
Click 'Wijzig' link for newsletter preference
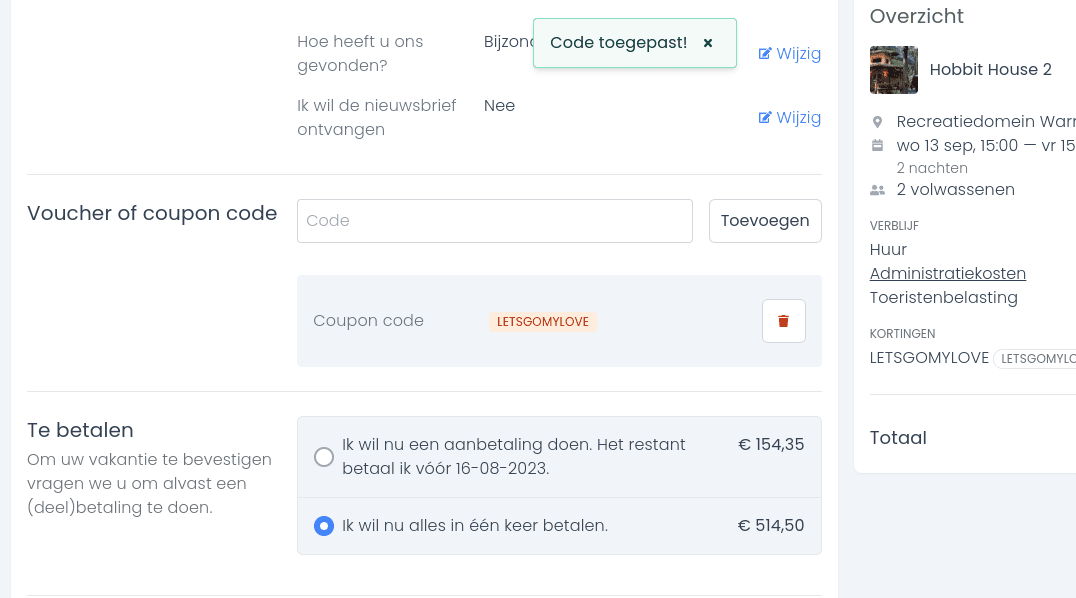(x=790, y=117)
